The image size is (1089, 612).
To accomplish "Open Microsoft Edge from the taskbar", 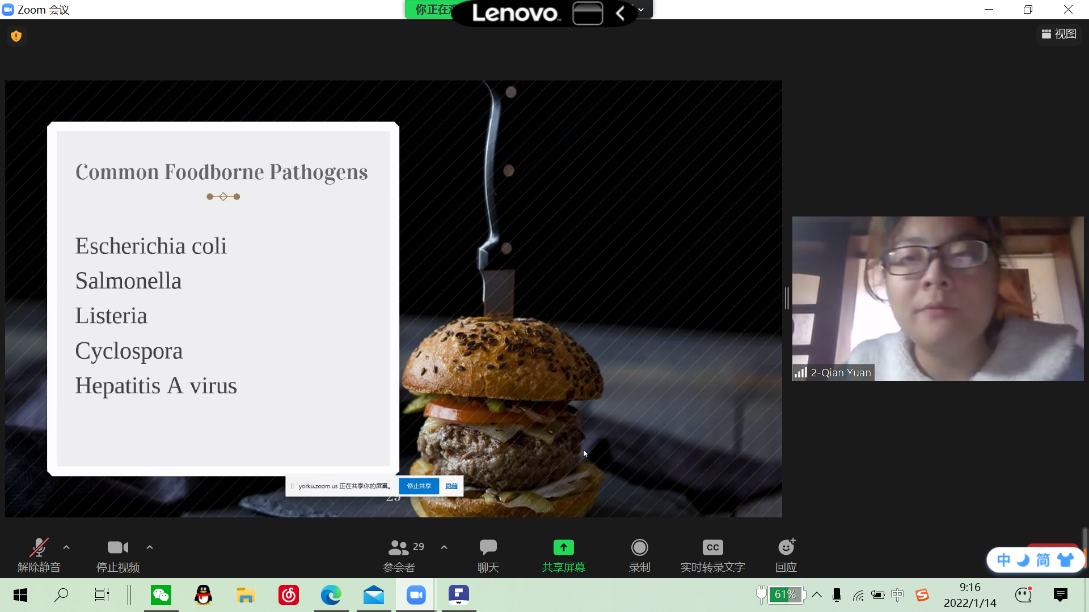I will [331, 595].
